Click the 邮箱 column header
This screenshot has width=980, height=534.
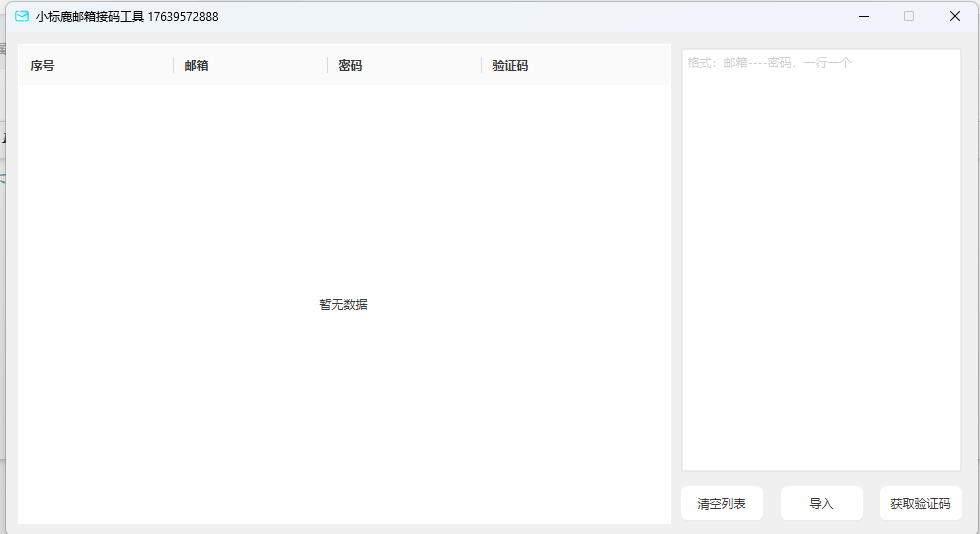(197, 66)
